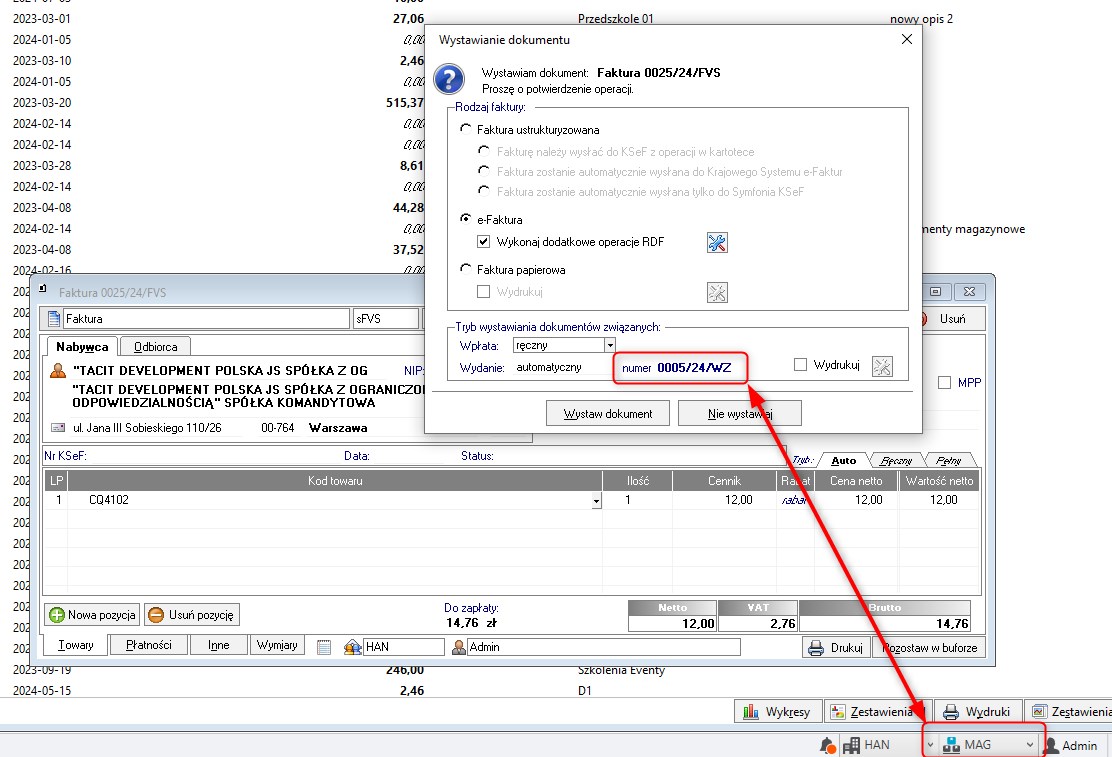Click the orange Usuń pozycję minus icon
The height and width of the screenshot is (757, 1112).
[156, 615]
